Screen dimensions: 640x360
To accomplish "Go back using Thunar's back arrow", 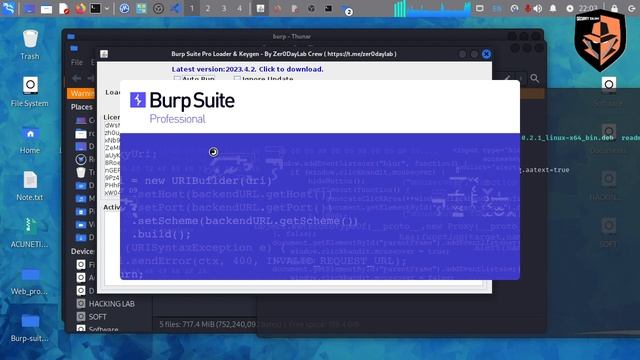I will pos(76,78).
